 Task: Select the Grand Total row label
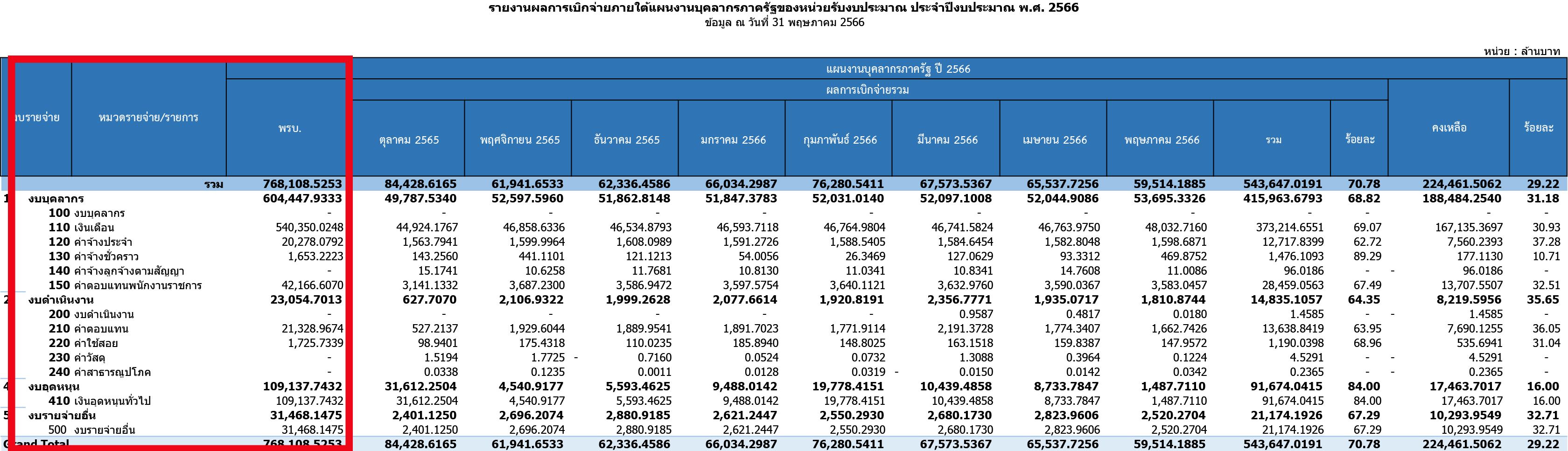coord(36,444)
